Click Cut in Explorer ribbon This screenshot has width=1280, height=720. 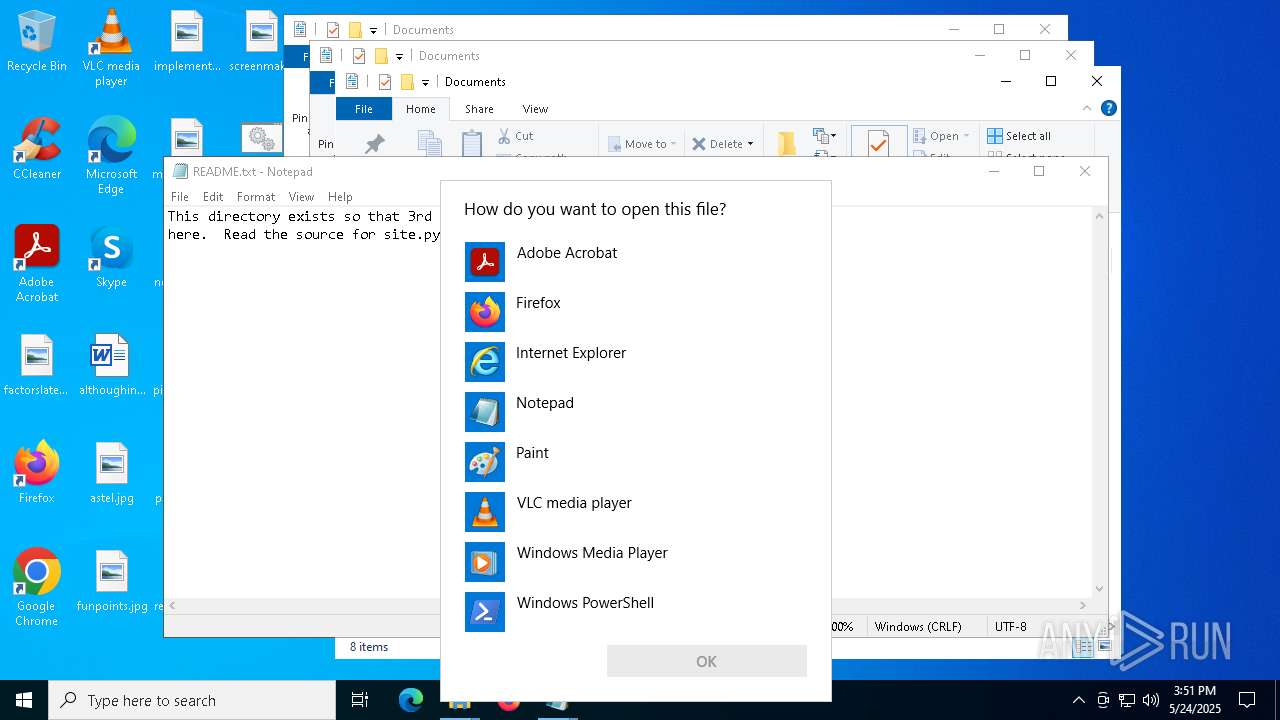pyautogui.click(x=515, y=136)
